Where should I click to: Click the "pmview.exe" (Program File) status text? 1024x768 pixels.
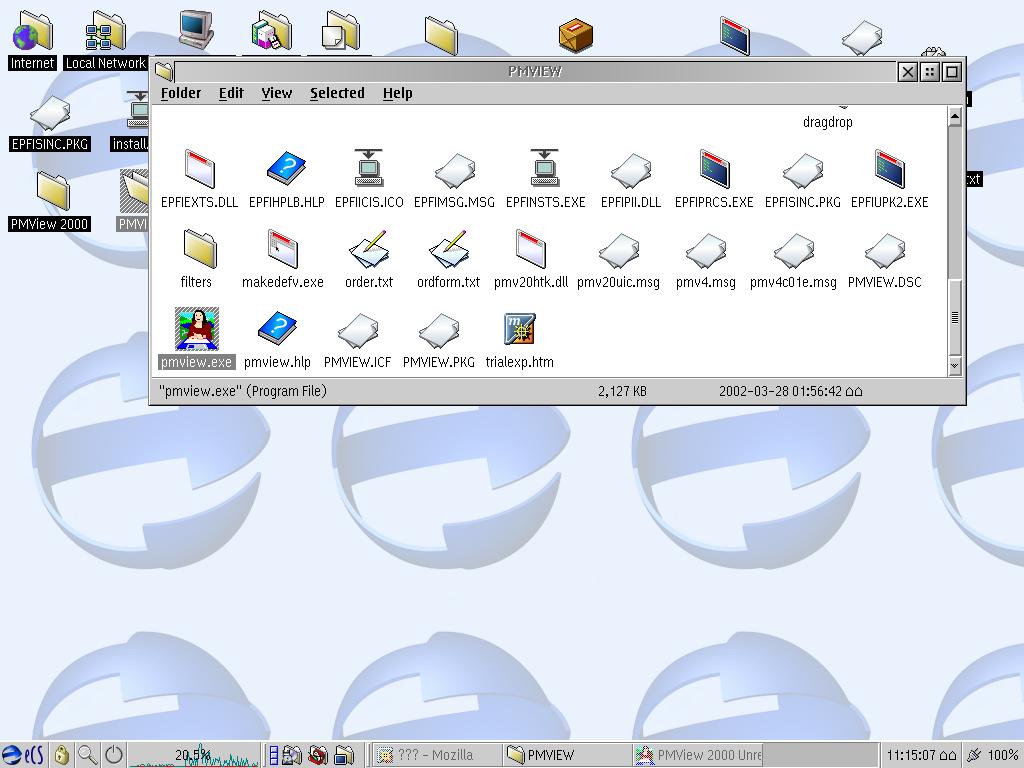click(242, 391)
